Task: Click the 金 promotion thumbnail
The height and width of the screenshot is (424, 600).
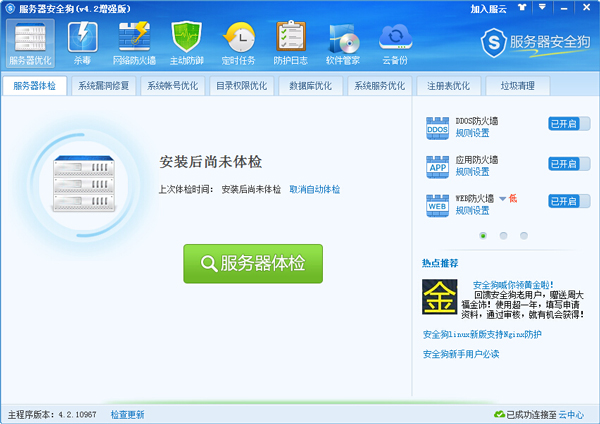Action: [x=440, y=297]
